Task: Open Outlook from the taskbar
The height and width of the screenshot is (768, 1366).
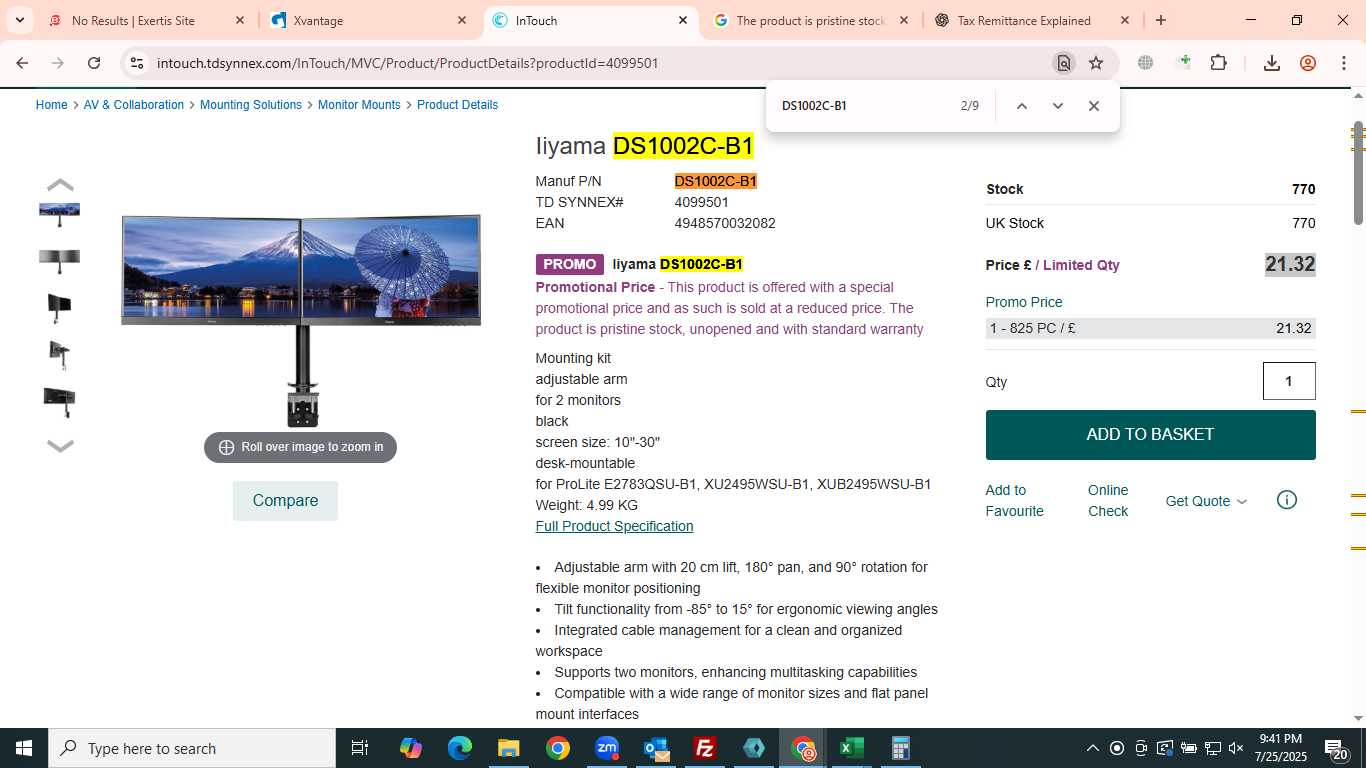Action: (x=656, y=748)
